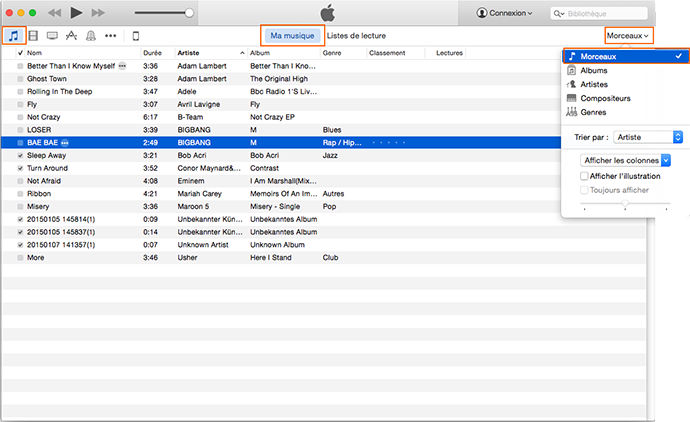
Task: Toggle the Artiste column sort arrow
Action: point(242,53)
